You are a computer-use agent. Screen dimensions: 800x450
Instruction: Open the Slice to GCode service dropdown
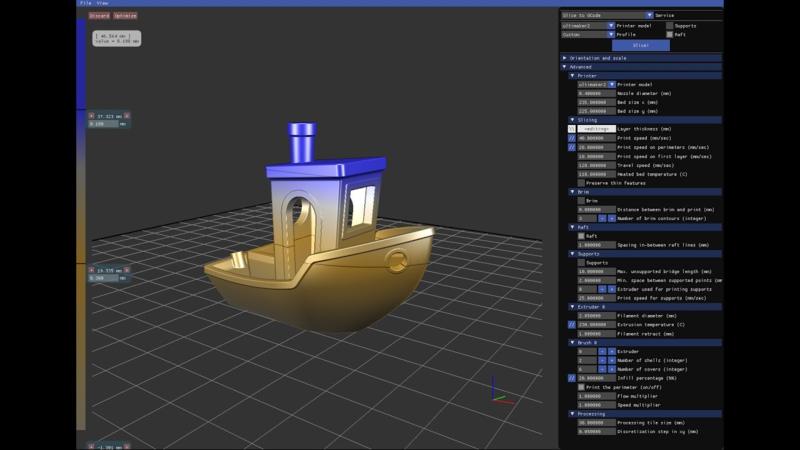[x=607, y=15]
